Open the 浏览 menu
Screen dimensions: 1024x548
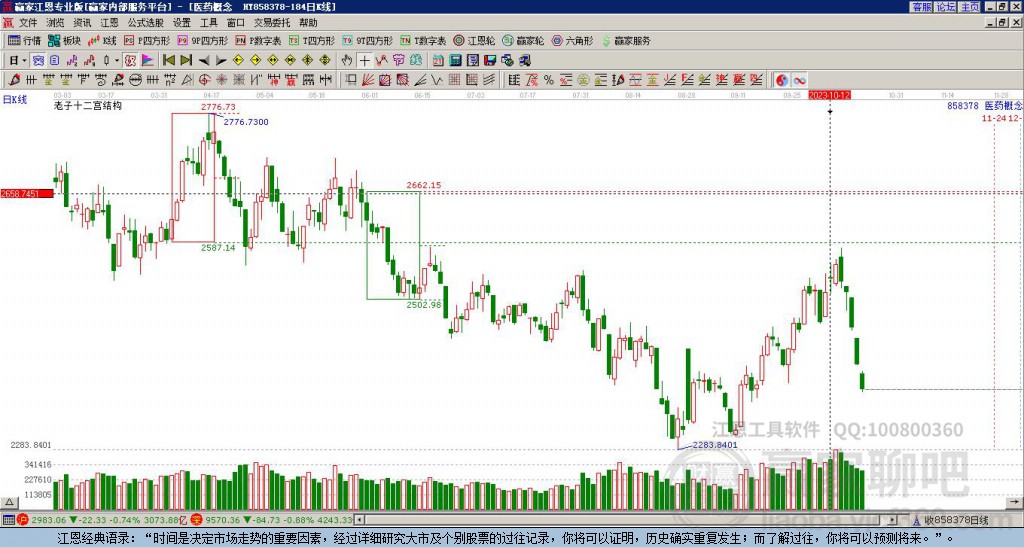click(x=55, y=23)
